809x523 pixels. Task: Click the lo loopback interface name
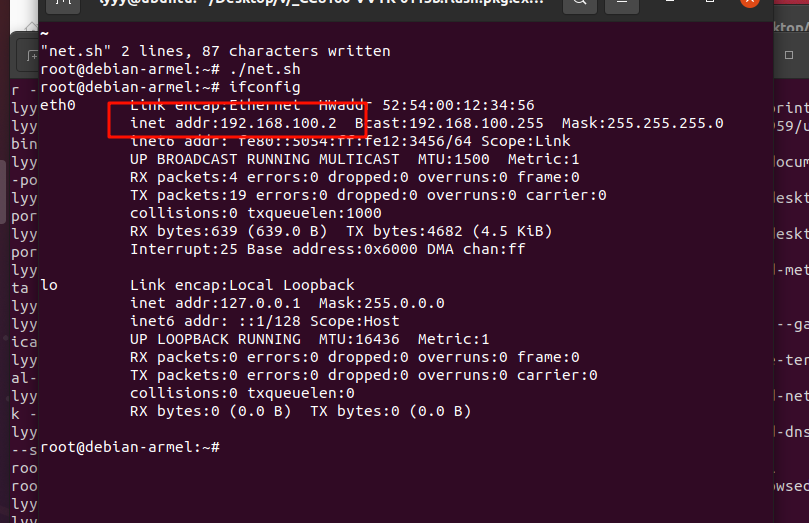pyautogui.click(x=49, y=285)
